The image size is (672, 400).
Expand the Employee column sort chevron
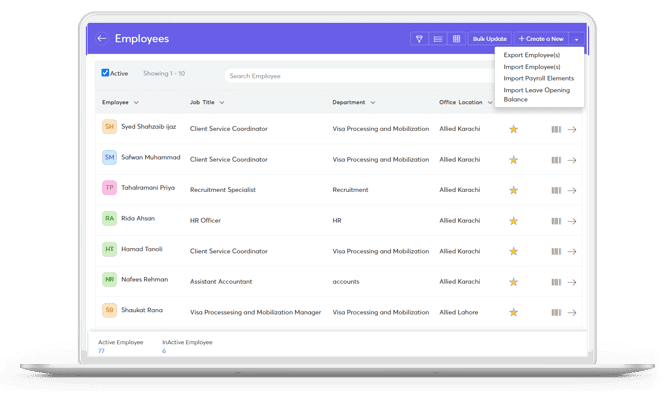[x=136, y=102]
